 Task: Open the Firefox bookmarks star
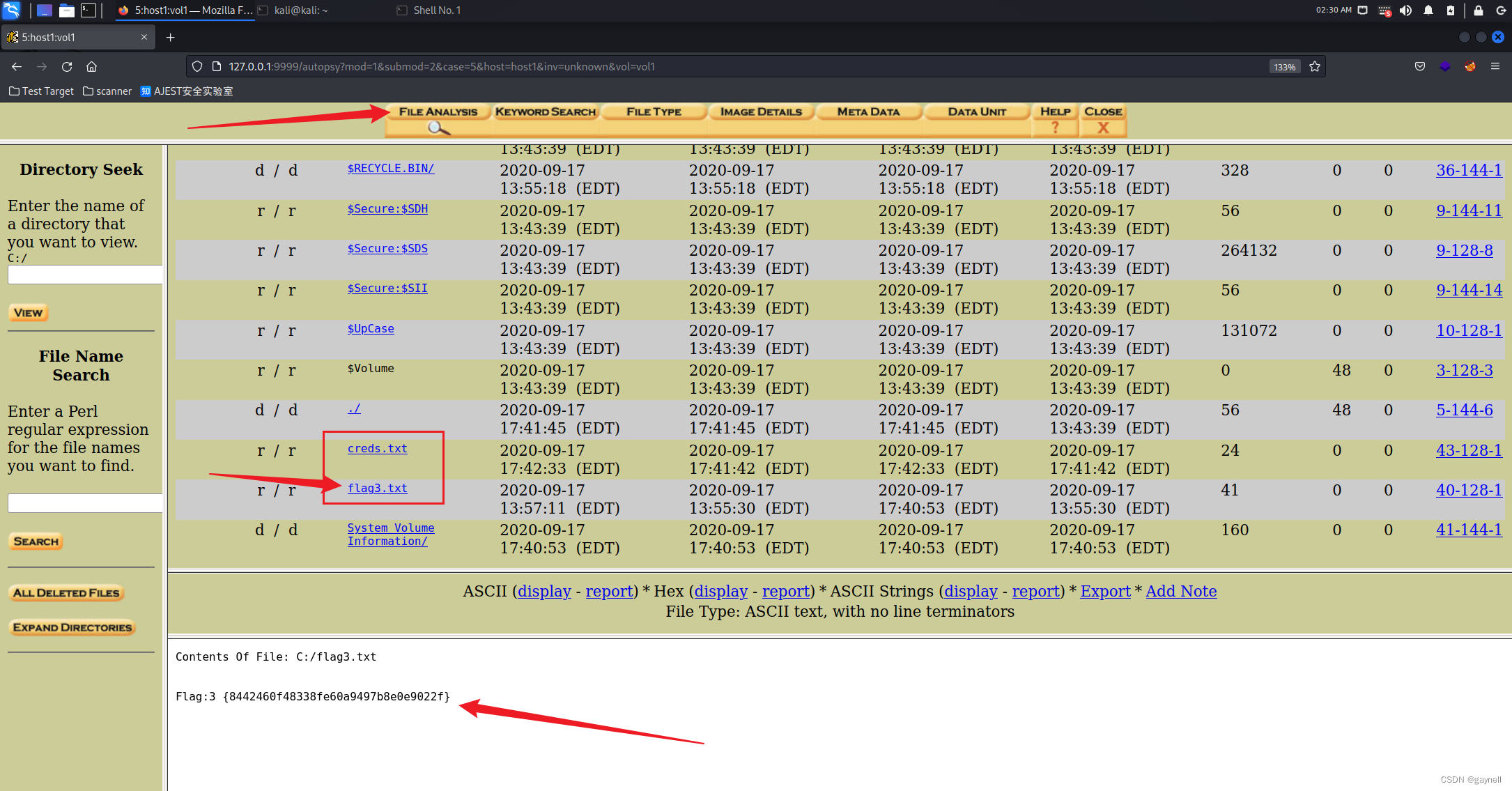tap(1315, 66)
